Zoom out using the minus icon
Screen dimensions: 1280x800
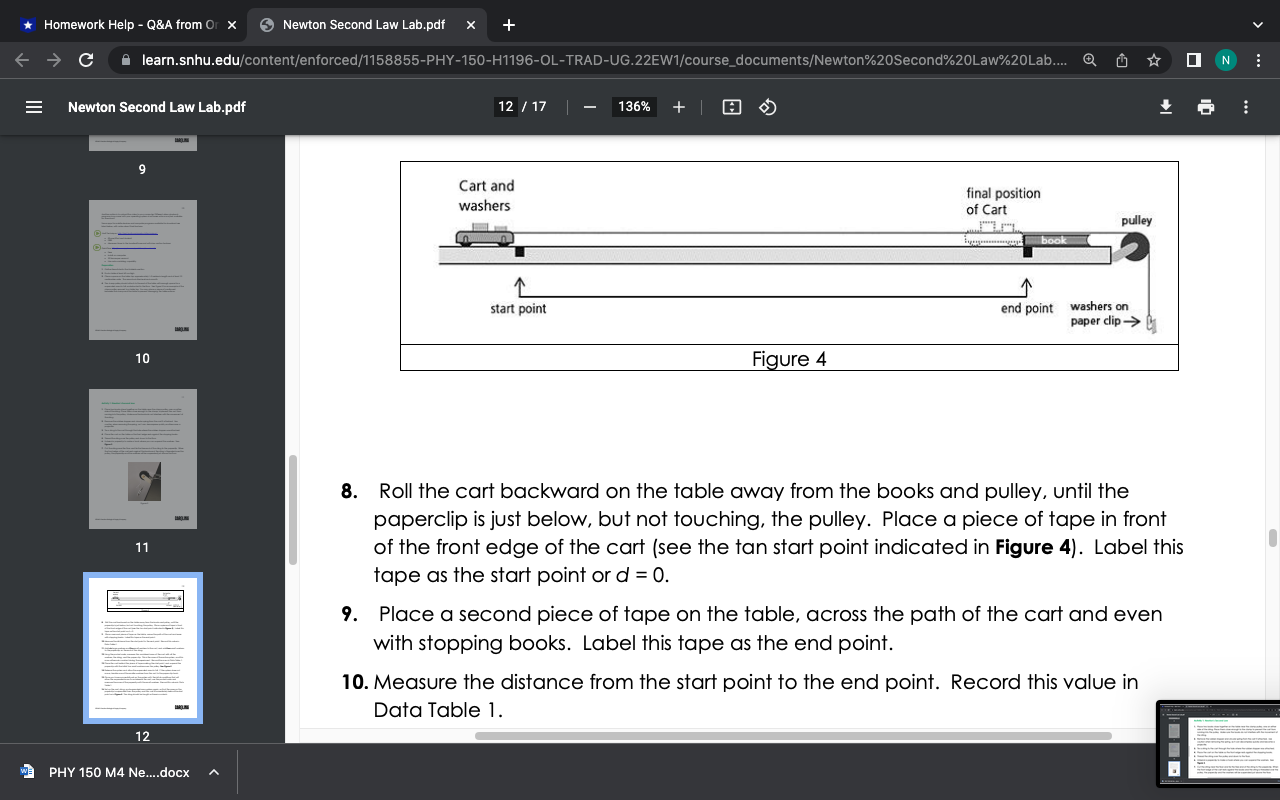(589, 107)
